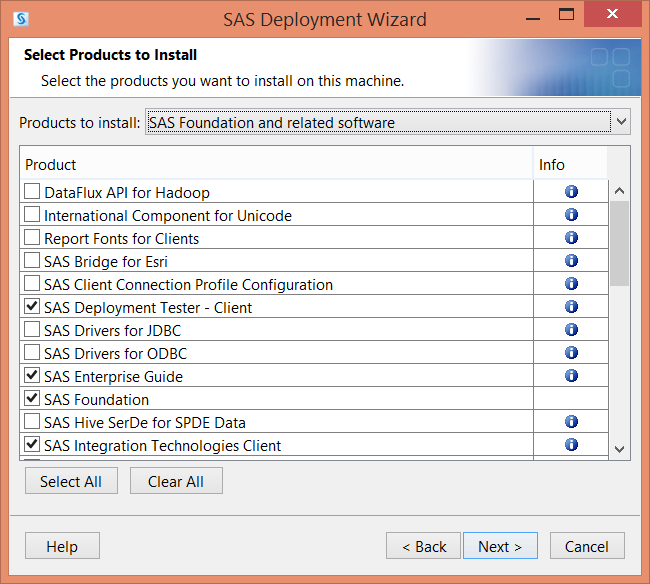Deselect SAS Foundation checkbox
This screenshot has height=584, width=650.
click(x=32, y=399)
